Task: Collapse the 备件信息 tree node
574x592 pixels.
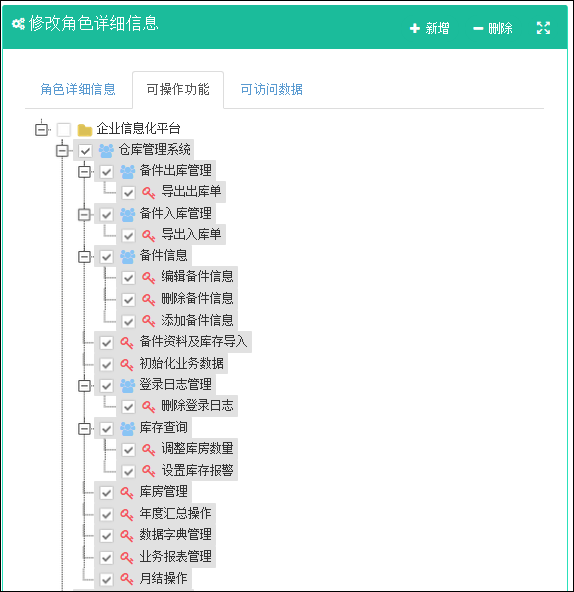Action: 84,257
